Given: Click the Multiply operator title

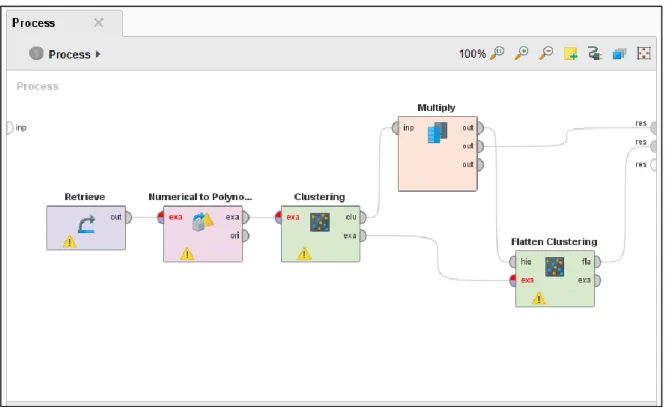Looking at the screenshot, I should 436,108.
